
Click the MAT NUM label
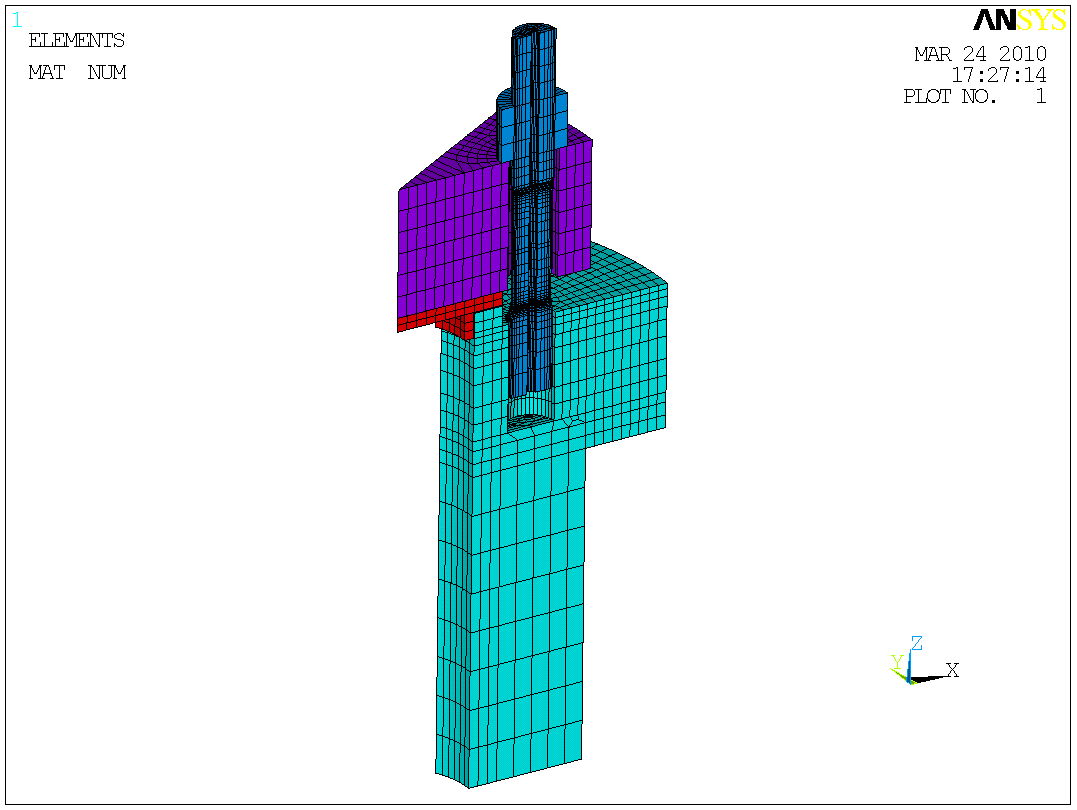pos(76,73)
